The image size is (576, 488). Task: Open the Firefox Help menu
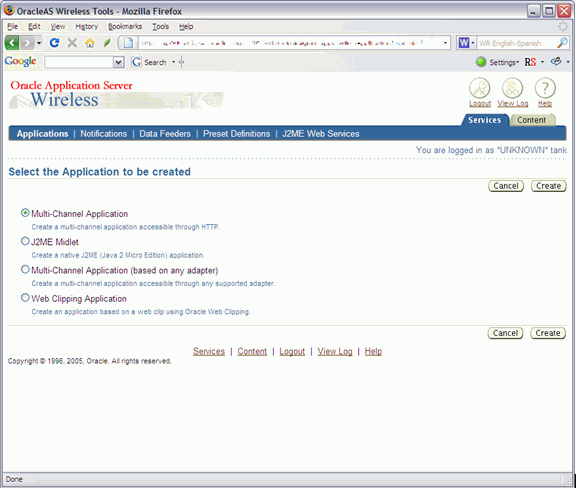[186, 26]
